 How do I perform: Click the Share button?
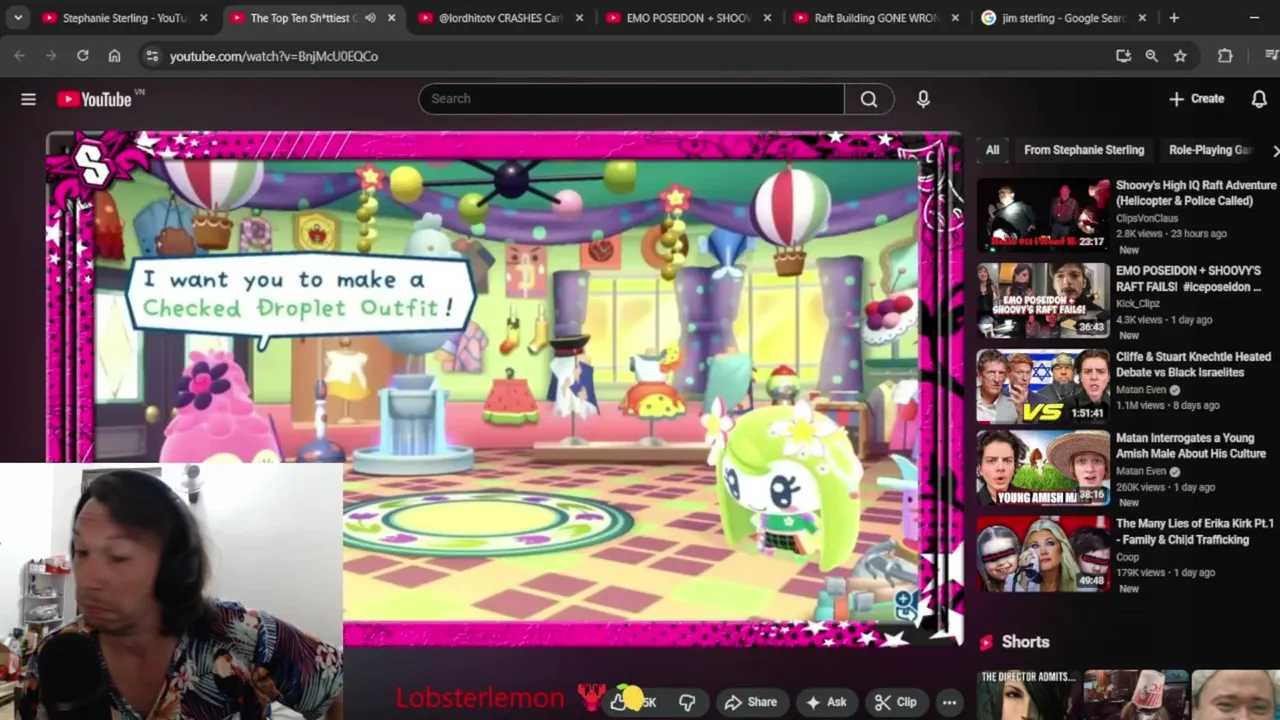tap(751, 702)
